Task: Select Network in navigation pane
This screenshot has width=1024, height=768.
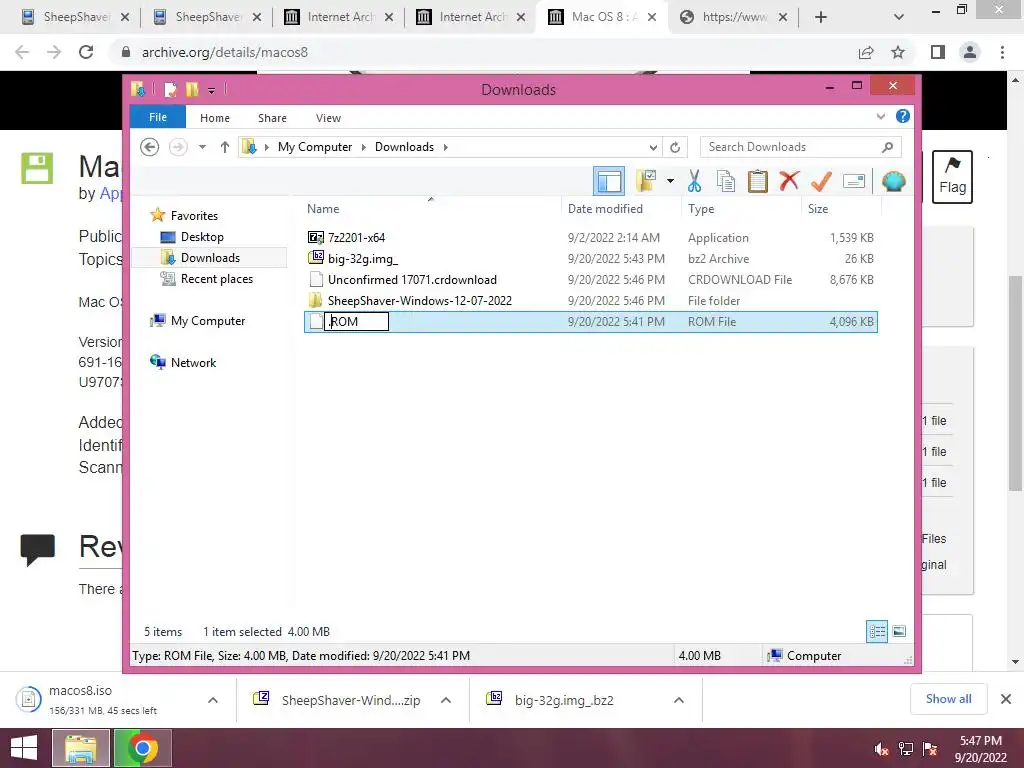Action: click(x=193, y=362)
